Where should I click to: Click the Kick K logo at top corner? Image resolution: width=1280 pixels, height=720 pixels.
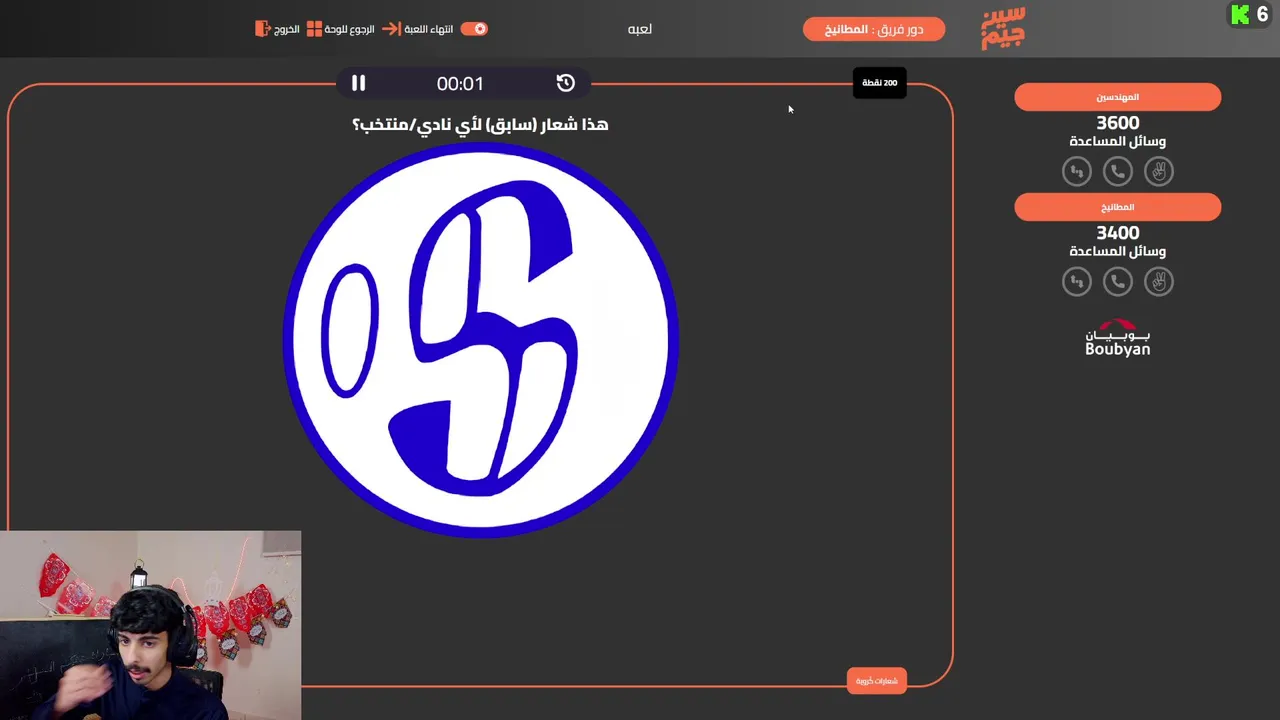[1240, 14]
